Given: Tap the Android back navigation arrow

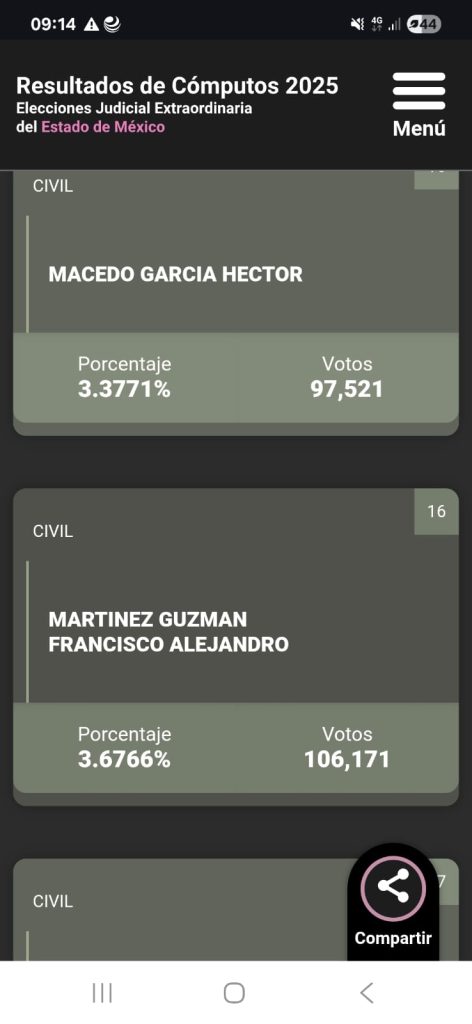Looking at the screenshot, I should pyautogui.click(x=367, y=993).
